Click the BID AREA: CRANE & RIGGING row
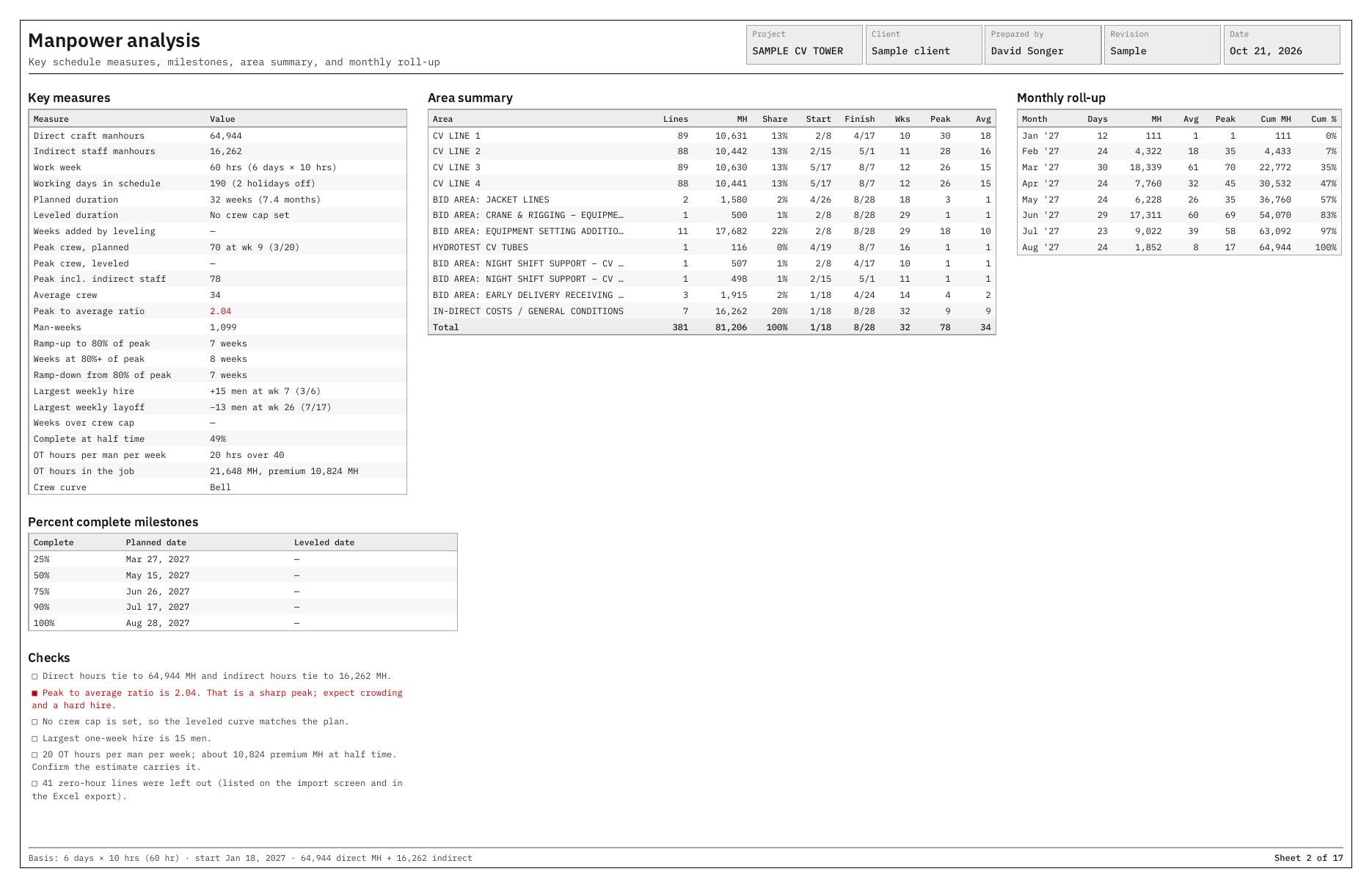 click(712, 215)
